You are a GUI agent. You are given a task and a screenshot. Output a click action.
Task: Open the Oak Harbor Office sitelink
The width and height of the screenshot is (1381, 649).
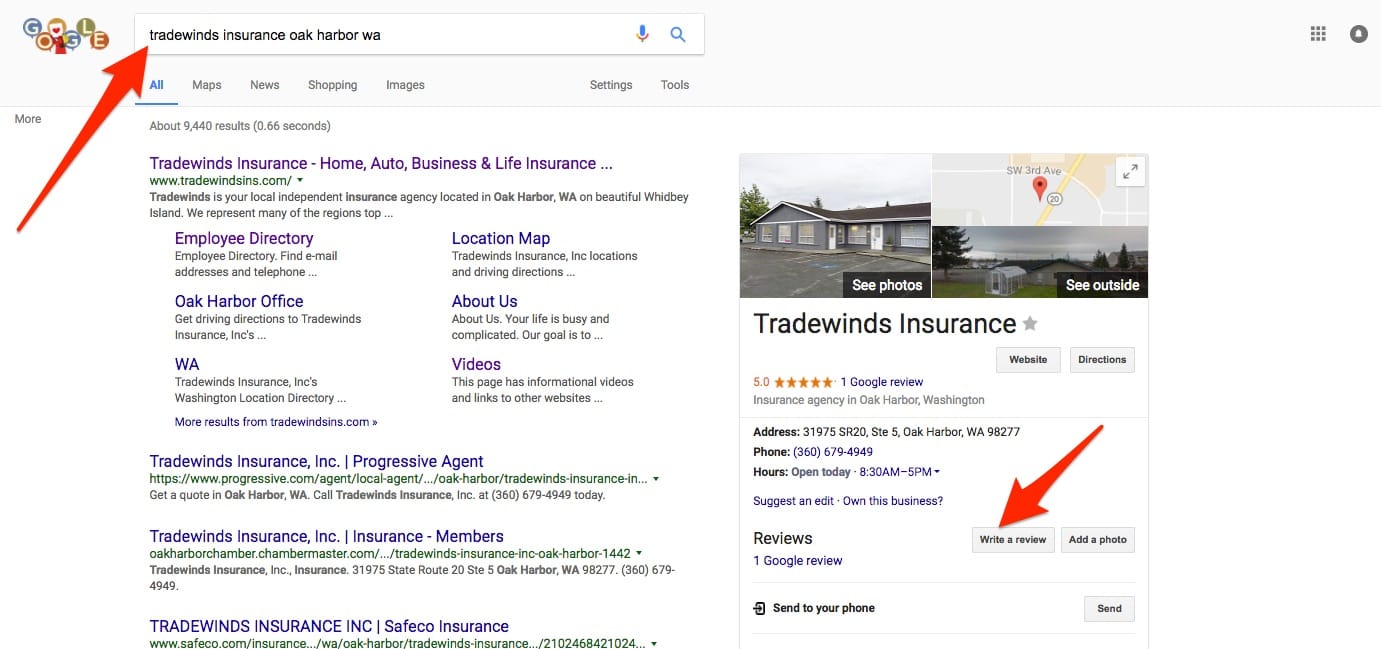point(239,301)
